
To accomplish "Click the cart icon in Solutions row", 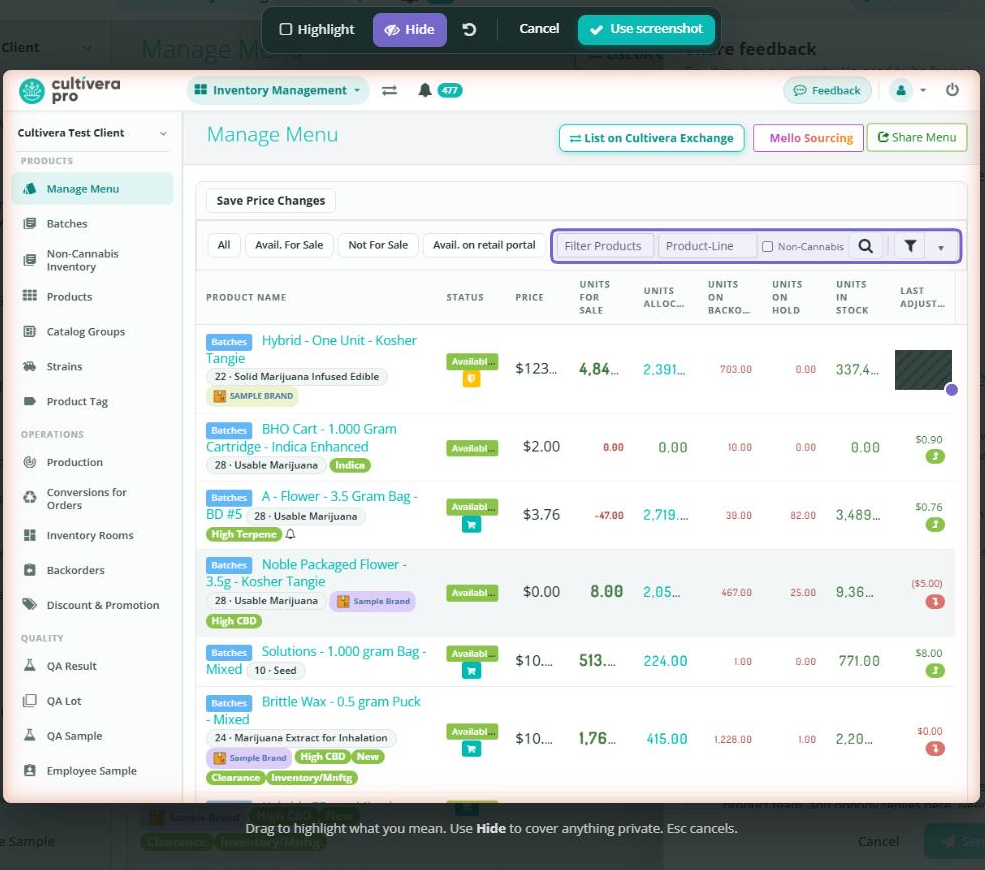I will (x=472, y=671).
